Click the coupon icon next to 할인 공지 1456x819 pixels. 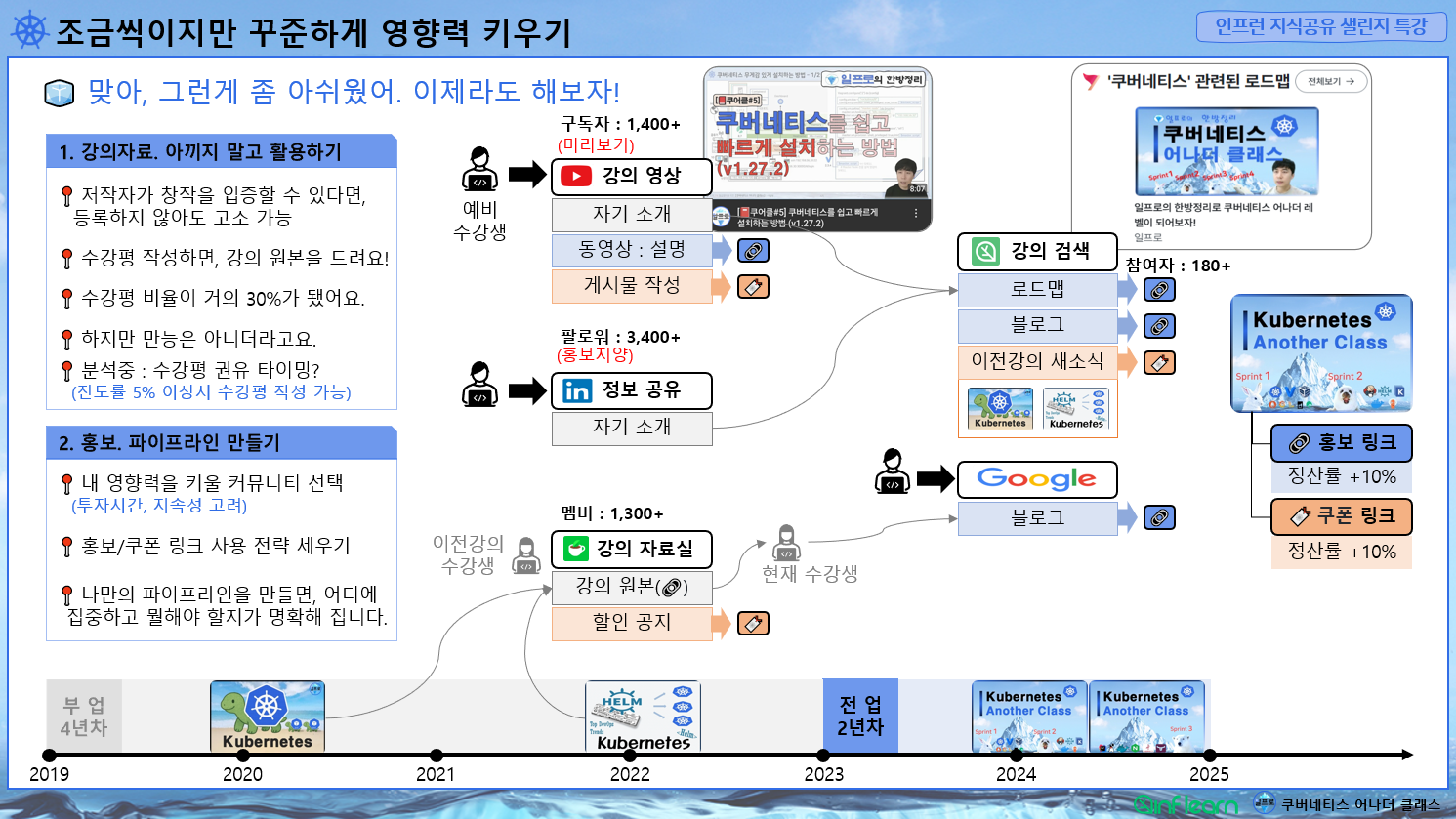click(x=753, y=623)
